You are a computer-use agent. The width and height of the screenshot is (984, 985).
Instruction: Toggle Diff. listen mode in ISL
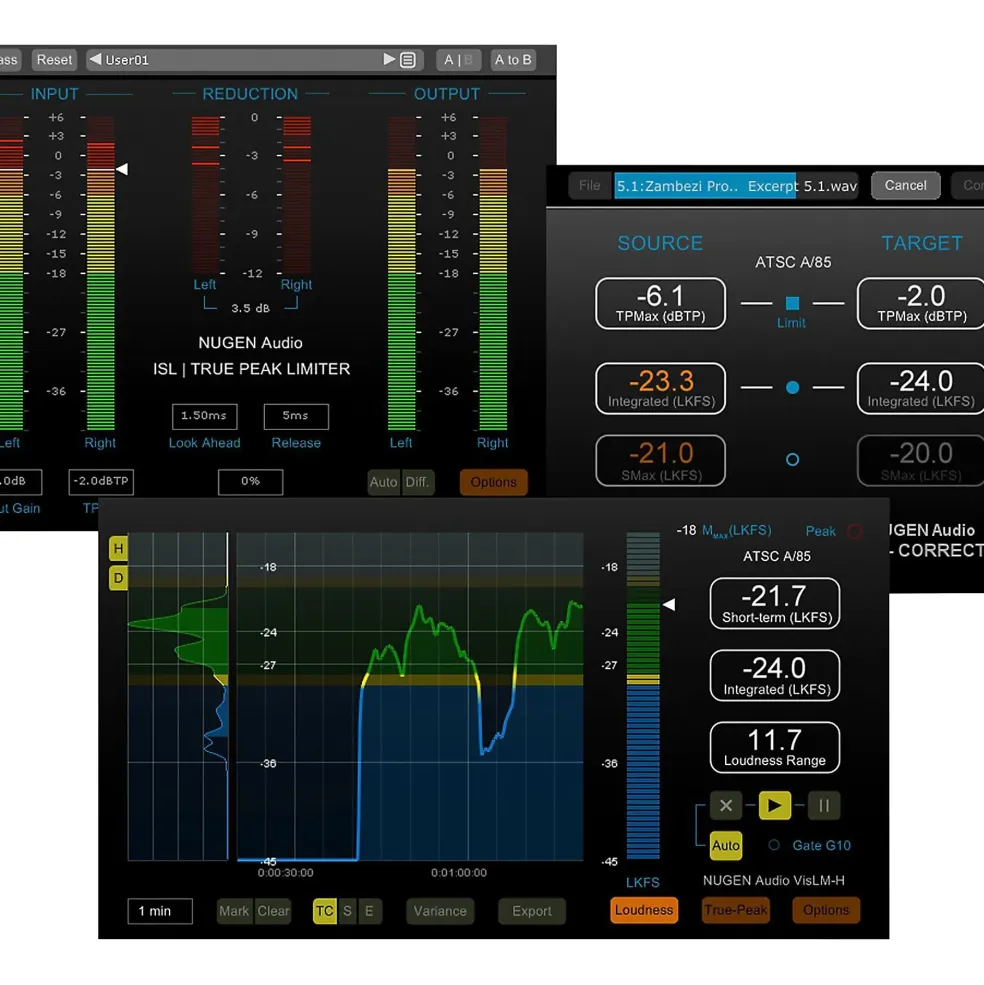417,482
